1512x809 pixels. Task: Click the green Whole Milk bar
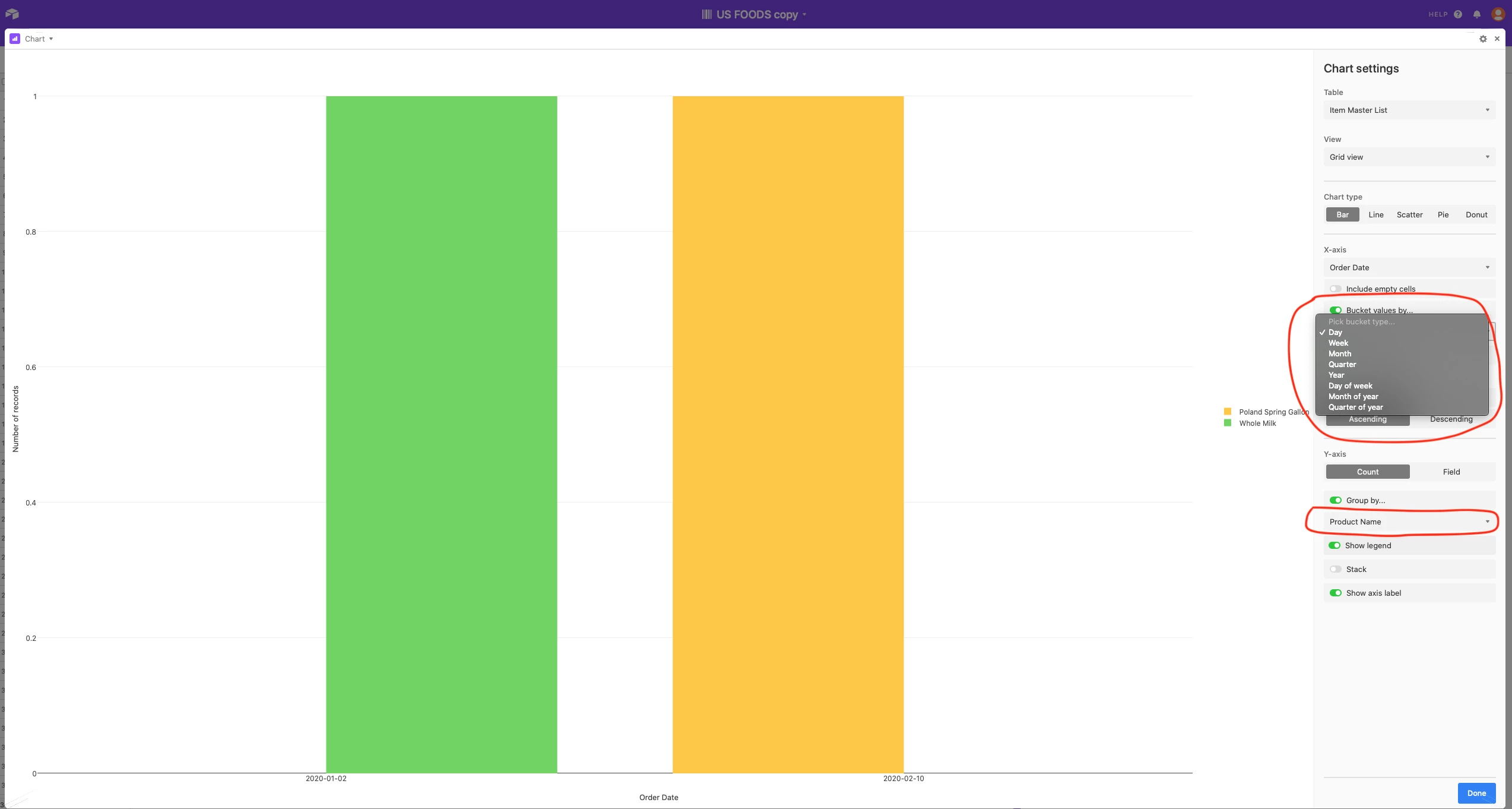pyautogui.click(x=441, y=434)
